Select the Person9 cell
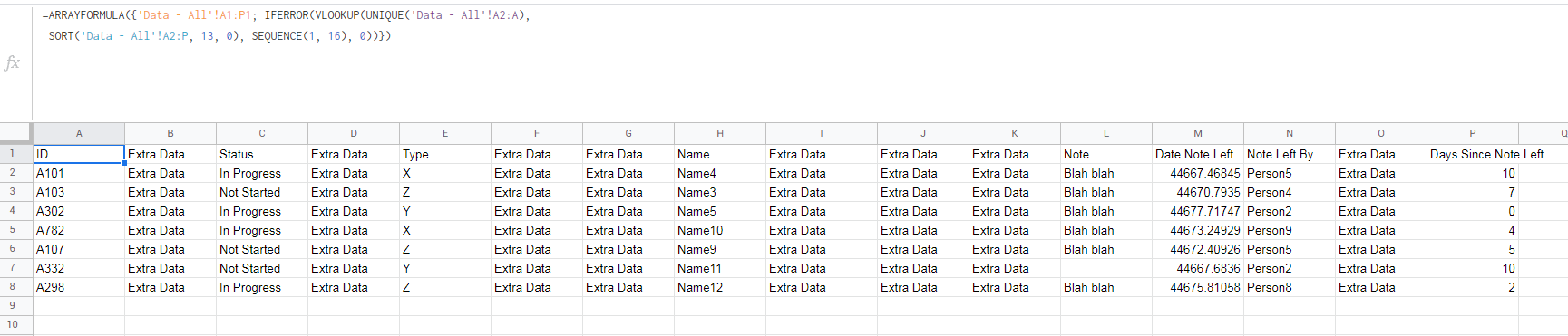1568x336 pixels. coord(1290,230)
